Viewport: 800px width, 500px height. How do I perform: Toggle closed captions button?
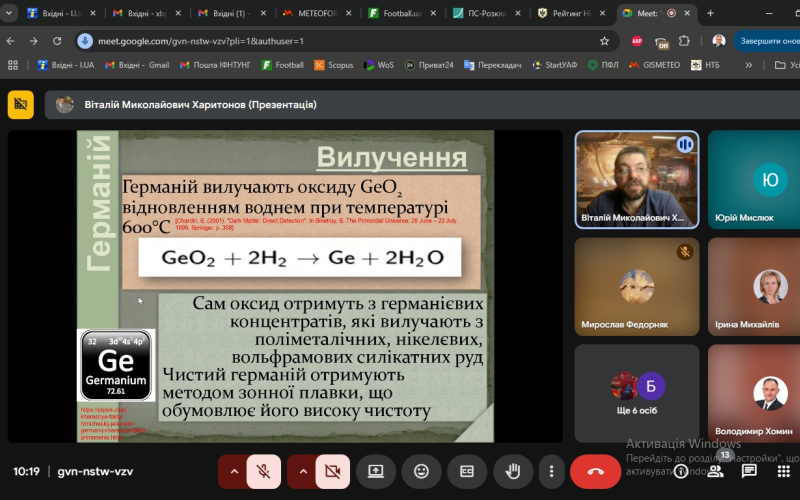[x=467, y=471]
